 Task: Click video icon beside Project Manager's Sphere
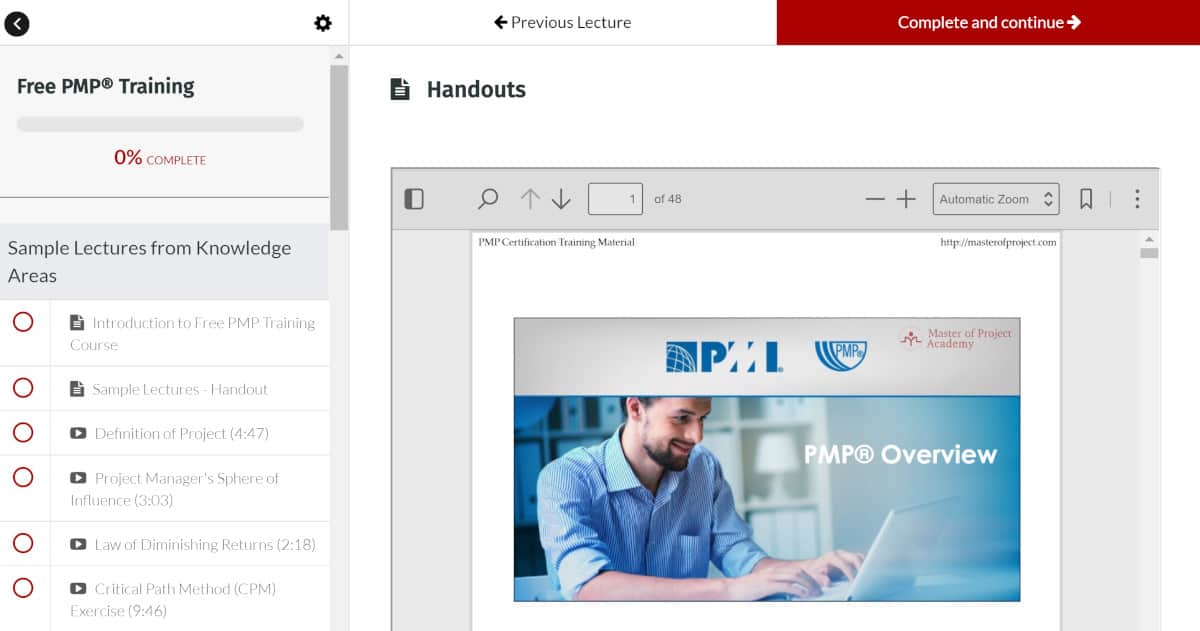tap(78, 478)
